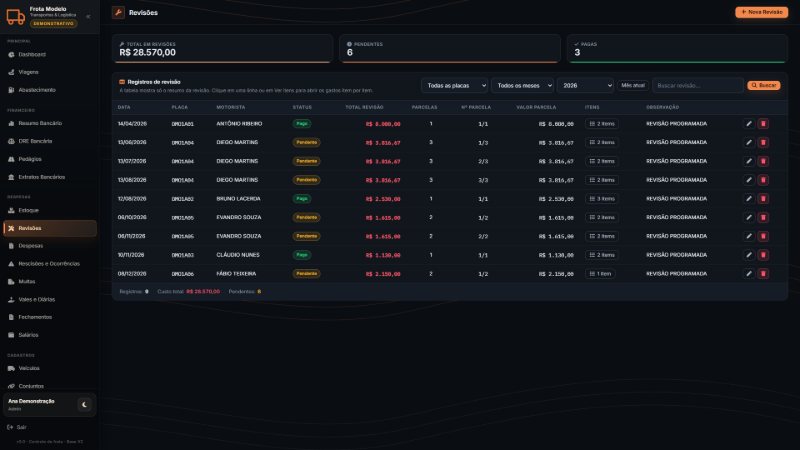Open the Todas as placas dropdown
The width and height of the screenshot is (800, 450).
pyautogui.click(x=455, y=86)
